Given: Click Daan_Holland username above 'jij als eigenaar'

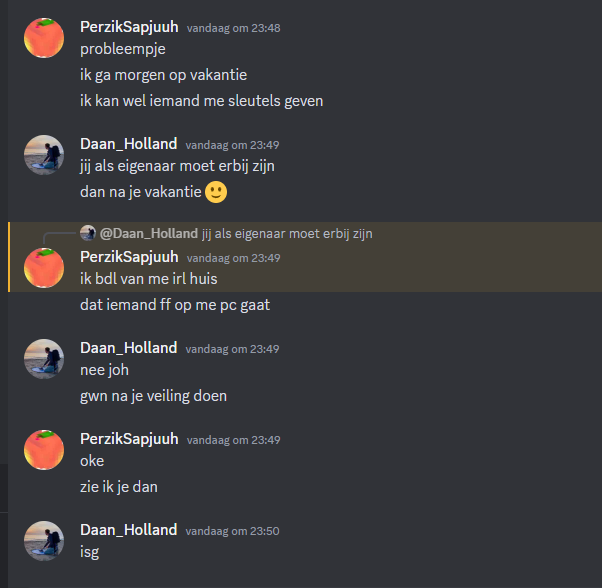Looking at the screenshot, I should (128, 144).
